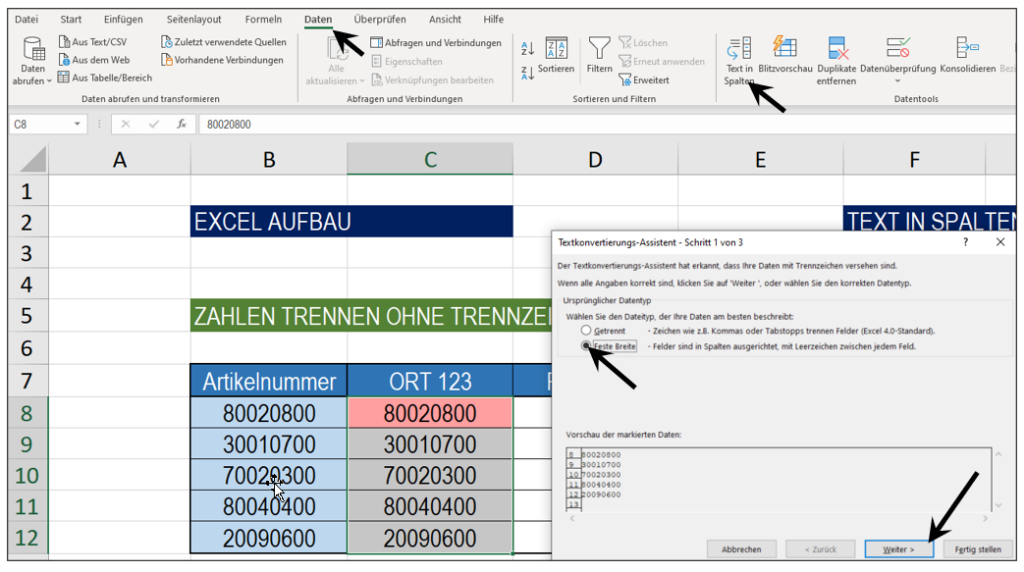Click cell B9 with 30010700
This screenshot has height=572, width=1024.
pos(268,444)
